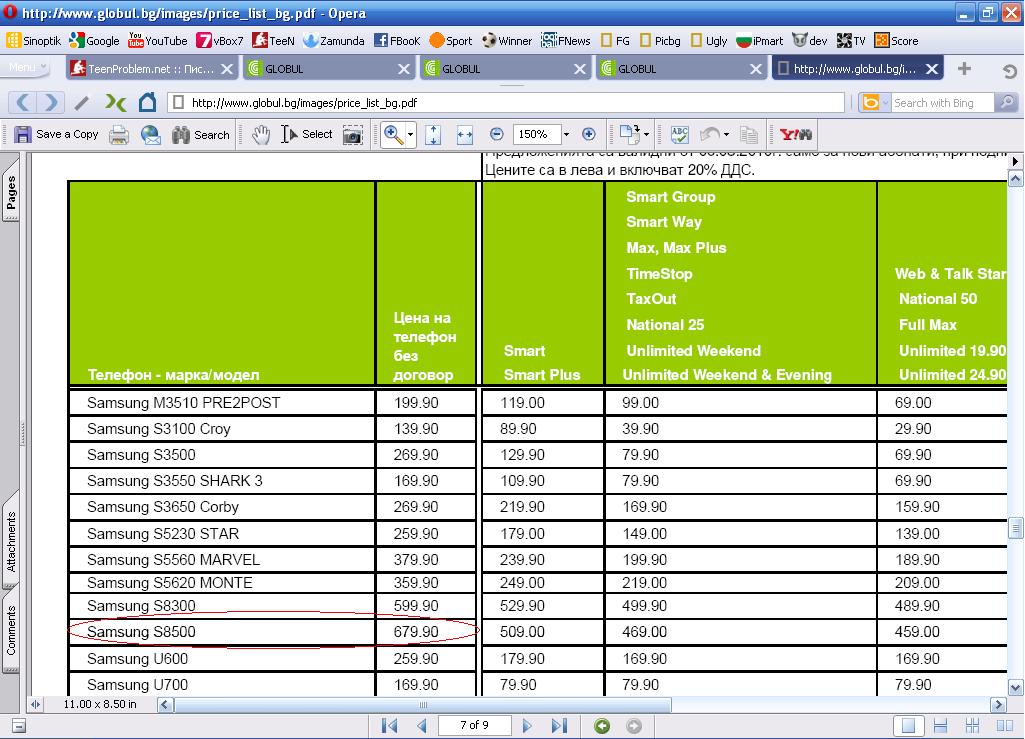Image resolution: width=1025 pixels, height=739 pixels.
Task: Print the PDF with printer icon
Action: pos(119,135)
